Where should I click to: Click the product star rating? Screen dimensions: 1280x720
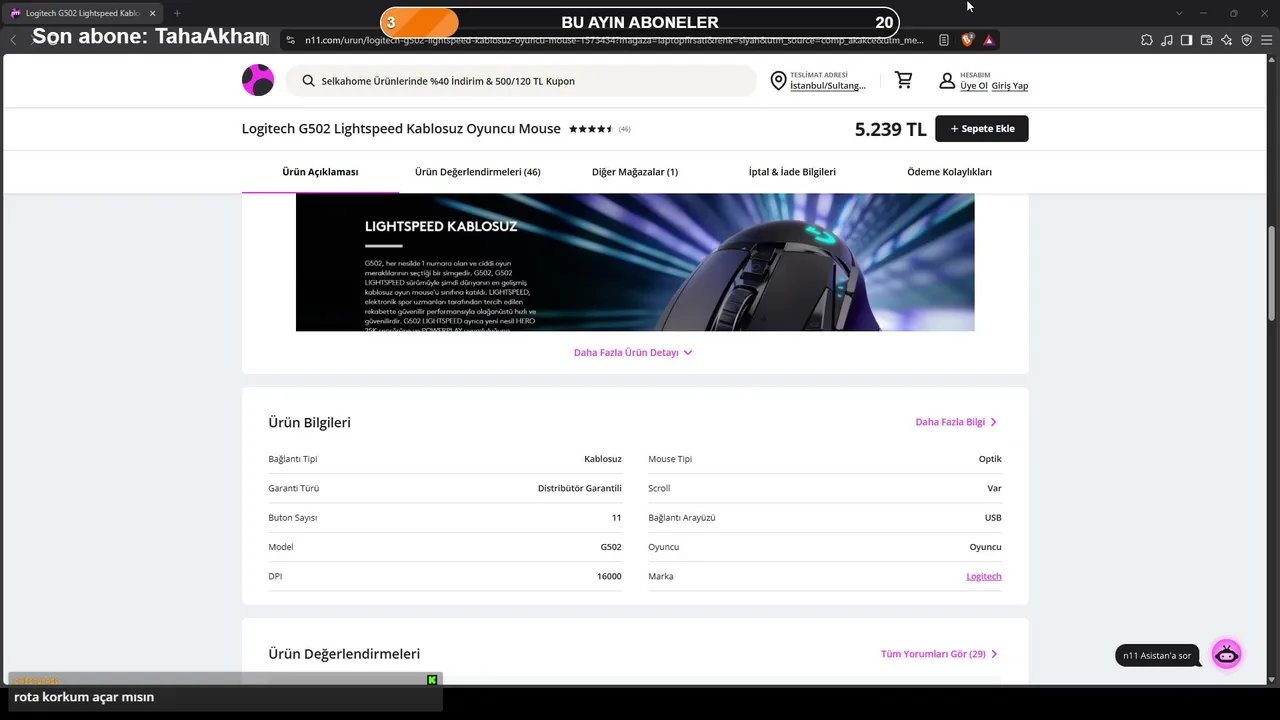tap(591, 129)
